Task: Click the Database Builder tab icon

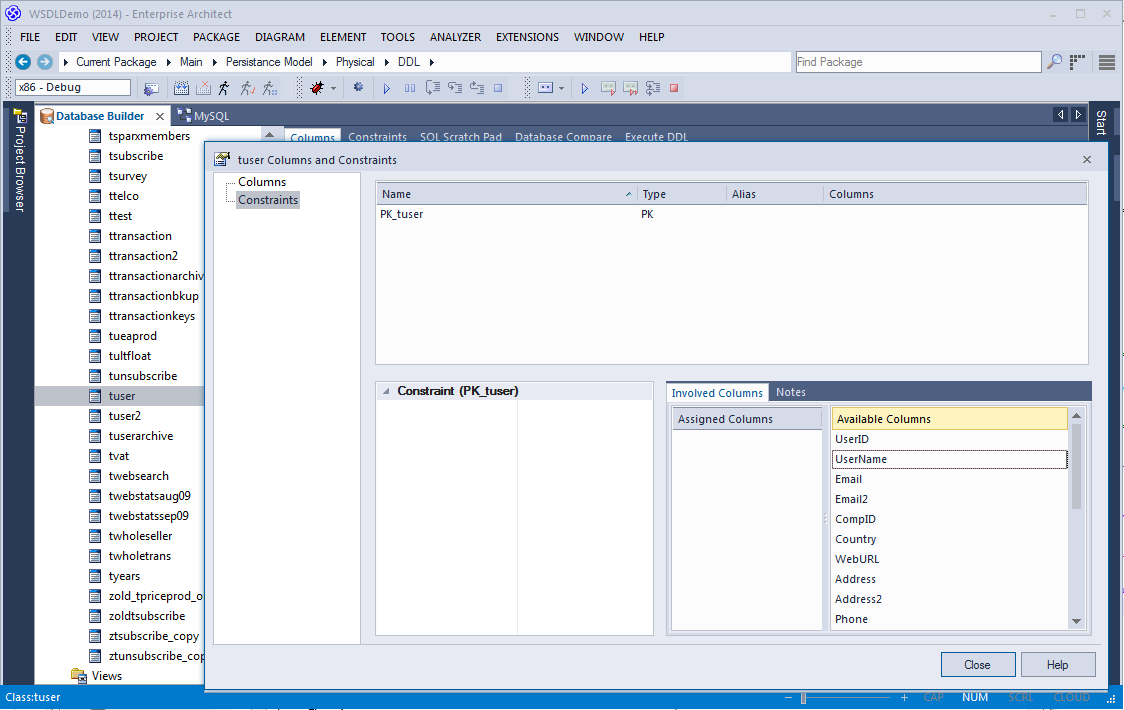Action: (x=47, y=116)
